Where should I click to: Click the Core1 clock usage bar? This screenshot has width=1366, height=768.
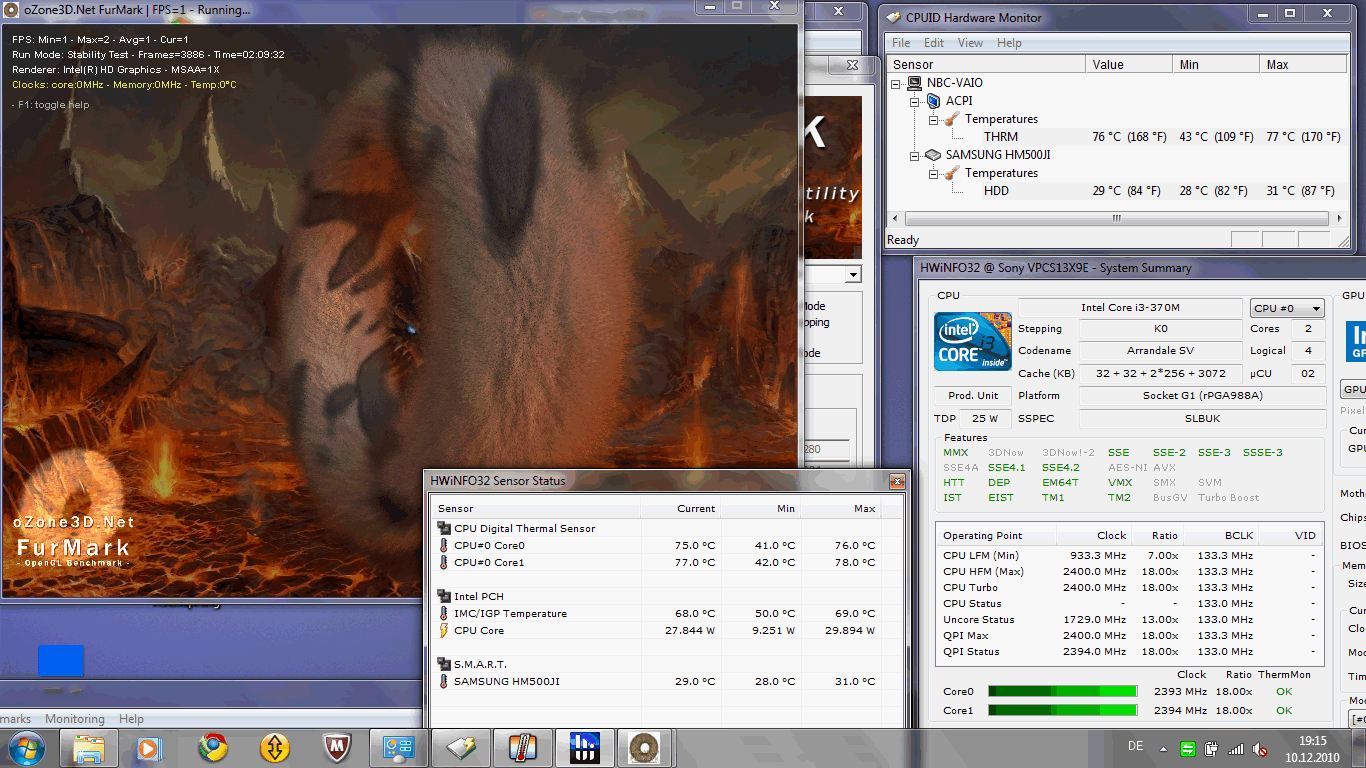(1062, 711)
